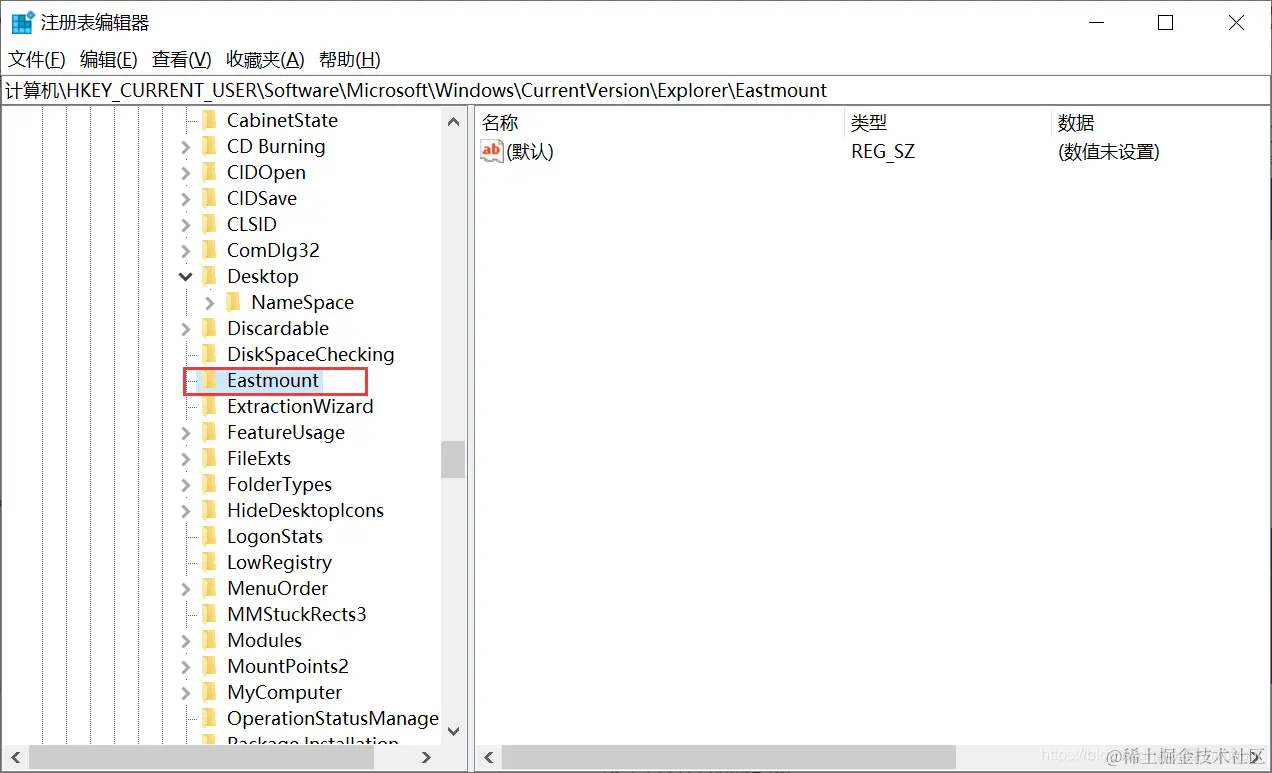Expand the CIDOpen key
Image resolution: width=1272 pixels, height=773 pixels.
click(x=186, y=173)
